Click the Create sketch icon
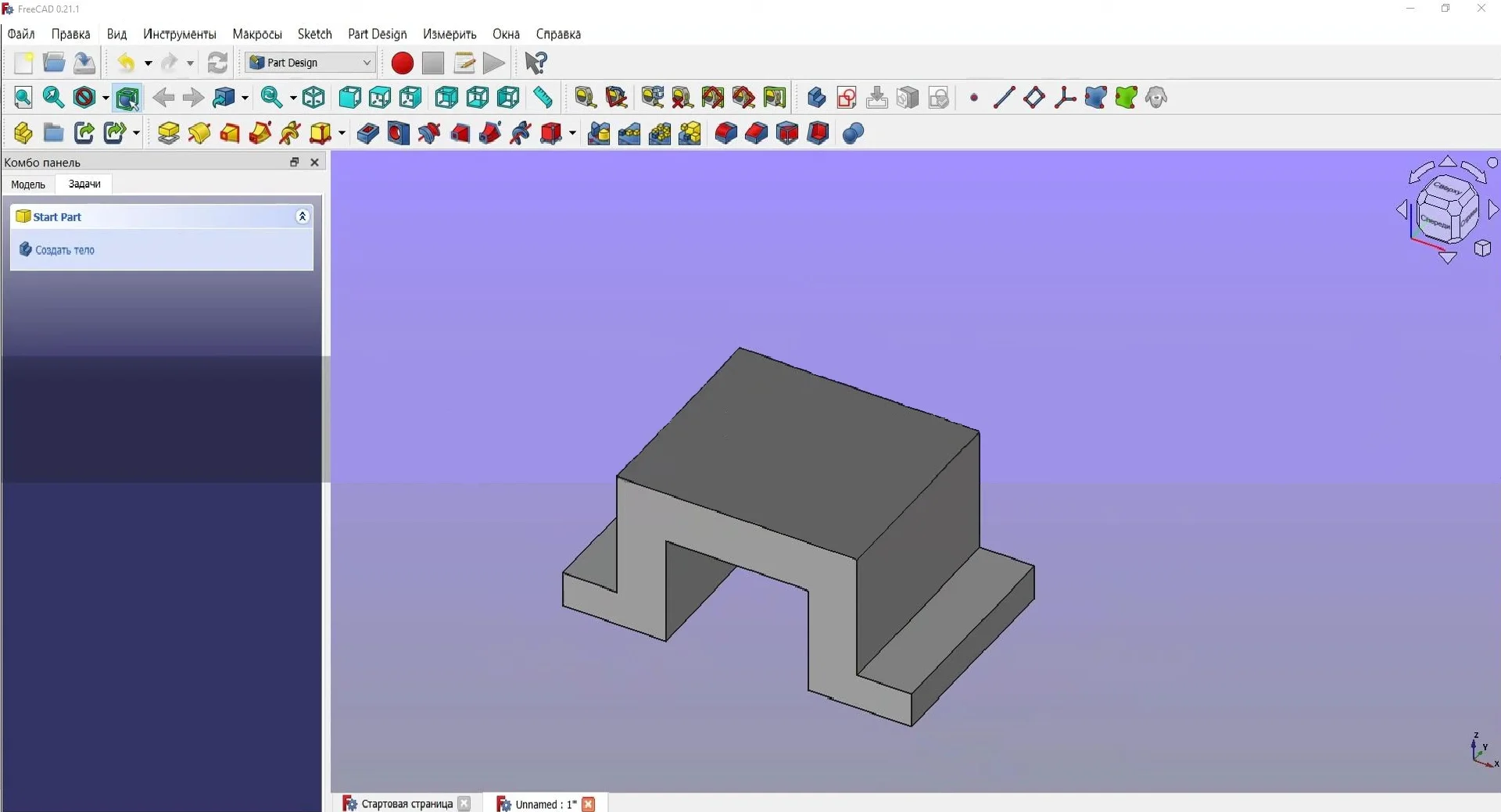The height and width of the screenshot is (812, 1501). 847,98
